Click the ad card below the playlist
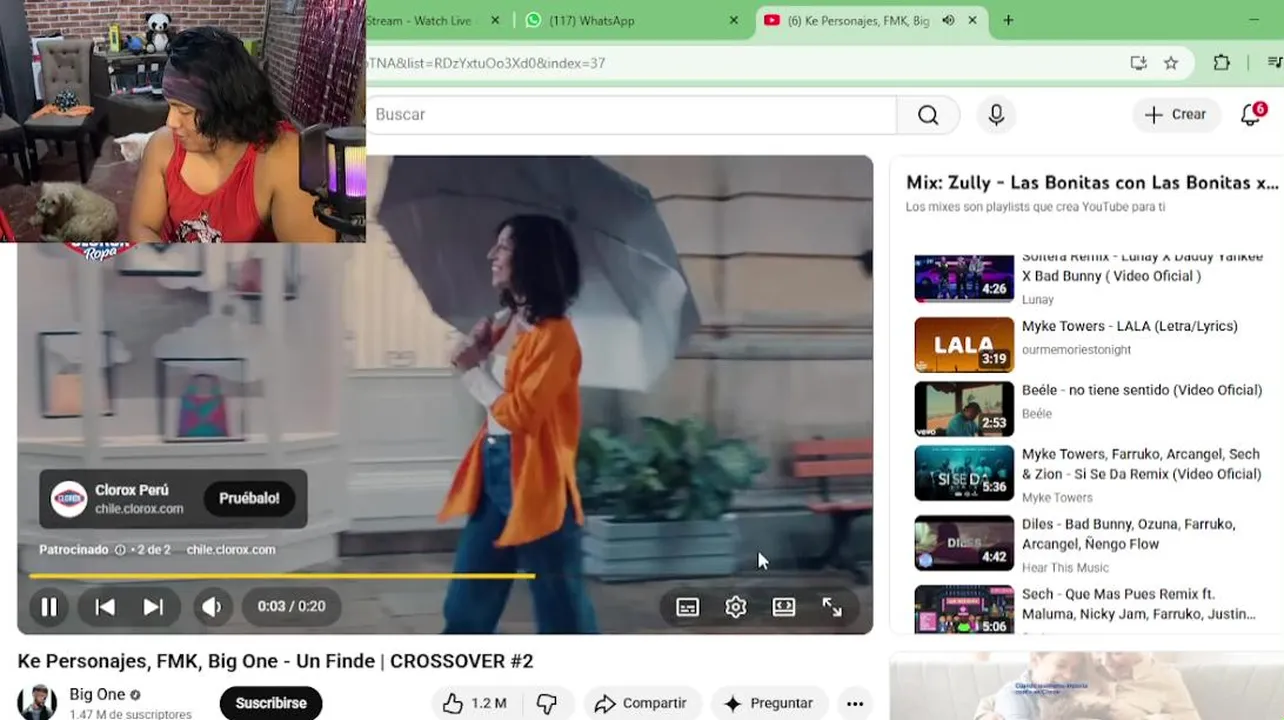This screenshot has width=1284, height=720. [1086, 686]
